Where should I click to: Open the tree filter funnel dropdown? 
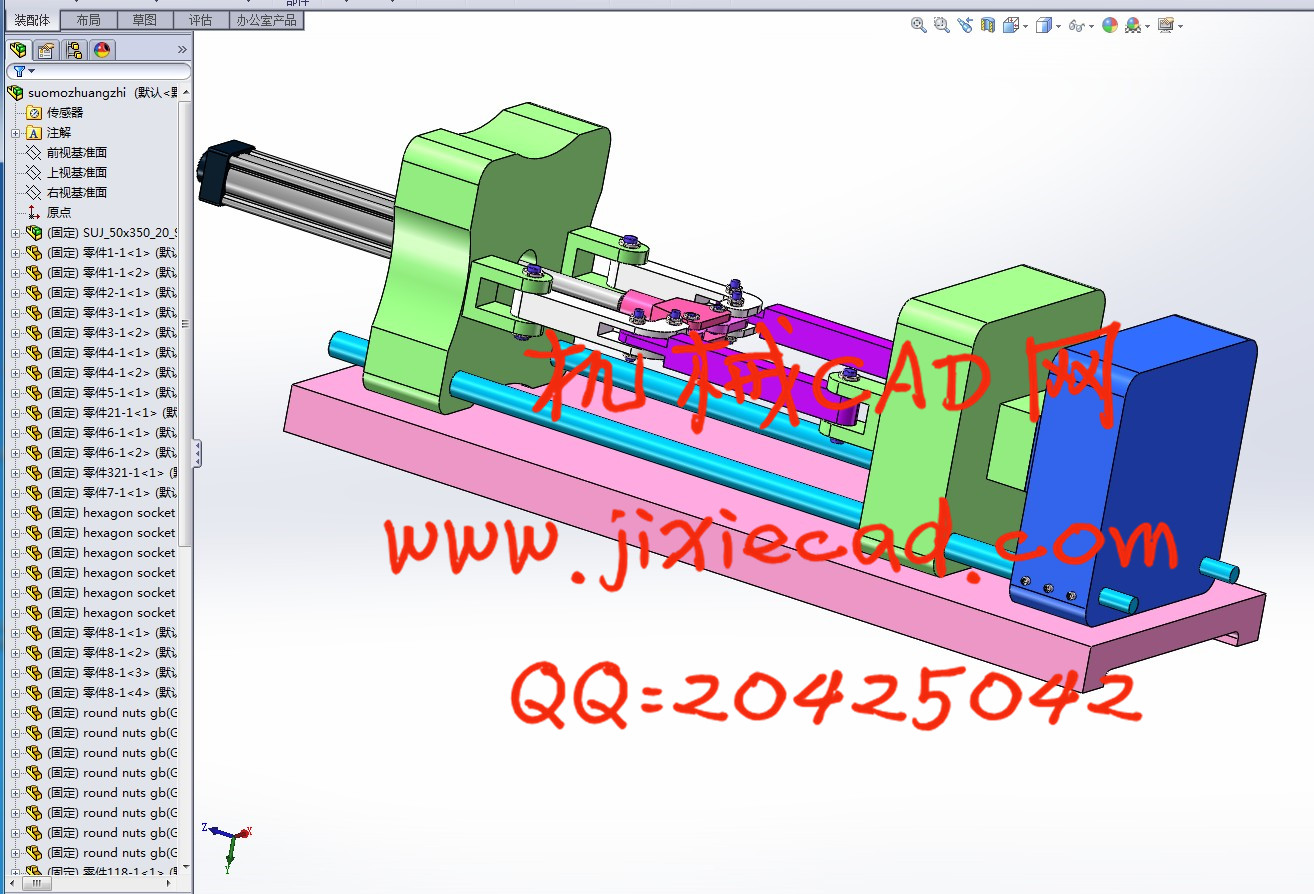(24, 71)
